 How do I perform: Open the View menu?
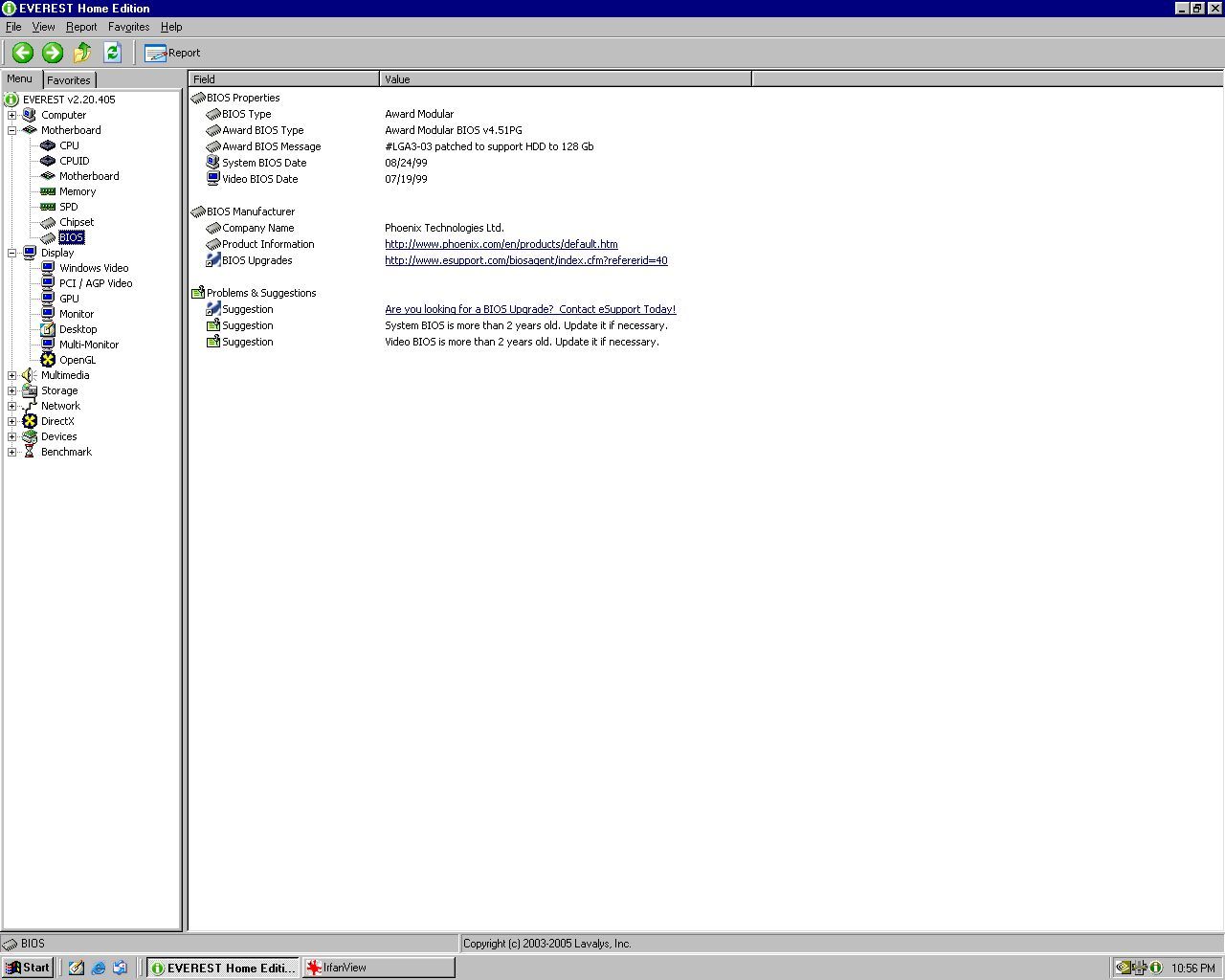(43, 27)
